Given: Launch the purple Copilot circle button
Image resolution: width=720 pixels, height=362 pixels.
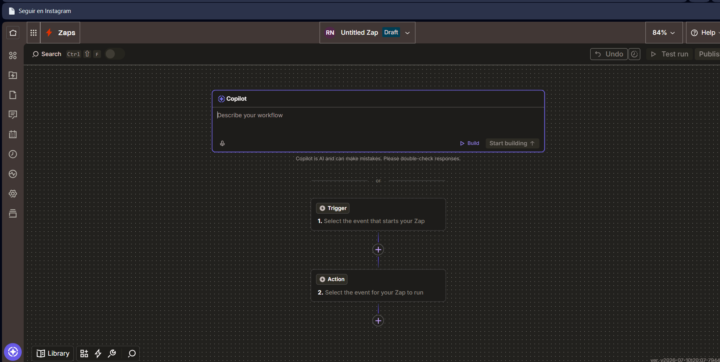Looking at the screenshot, I should pos(13,352).
